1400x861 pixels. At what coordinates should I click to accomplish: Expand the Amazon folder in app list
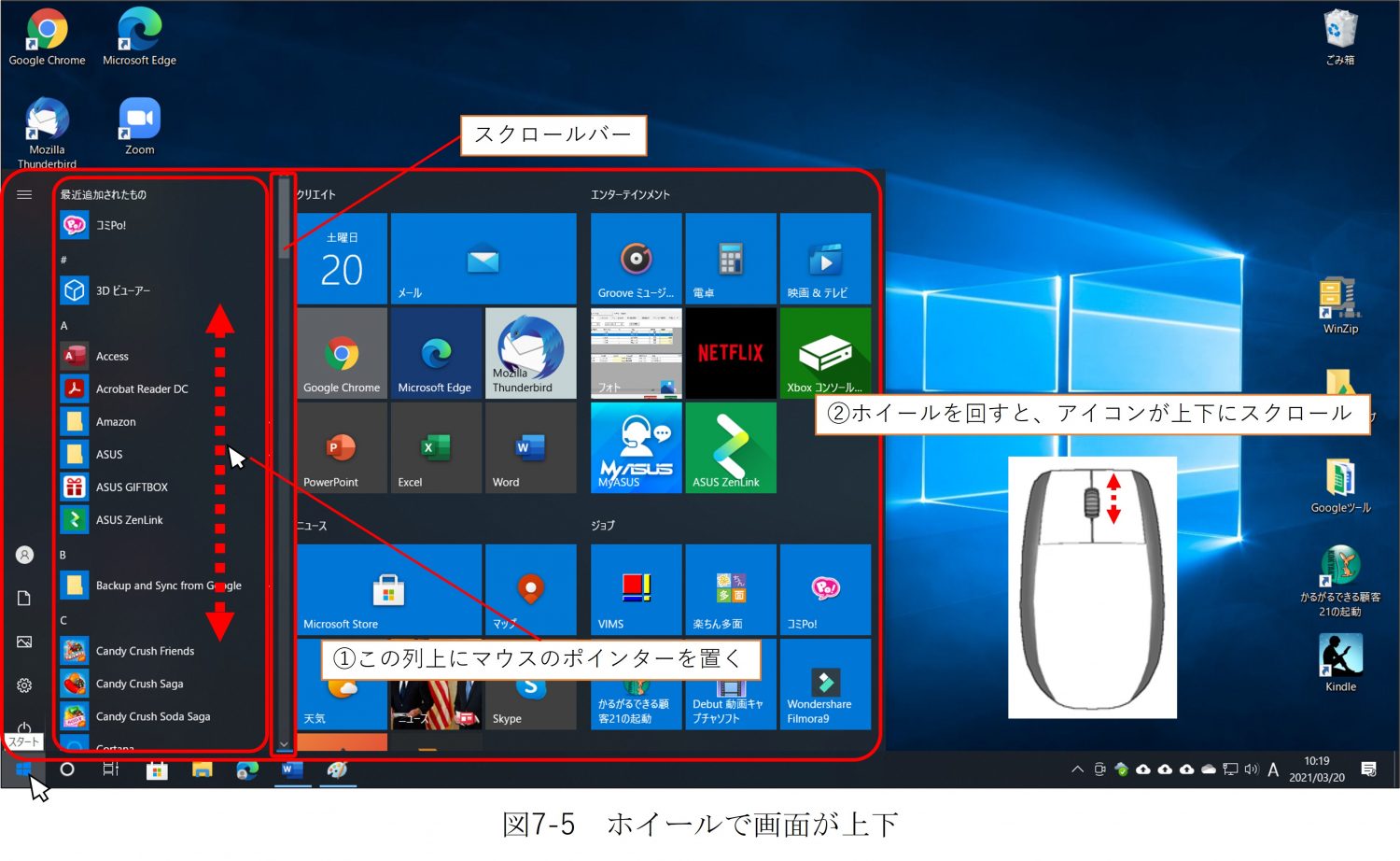click(161, 421)
